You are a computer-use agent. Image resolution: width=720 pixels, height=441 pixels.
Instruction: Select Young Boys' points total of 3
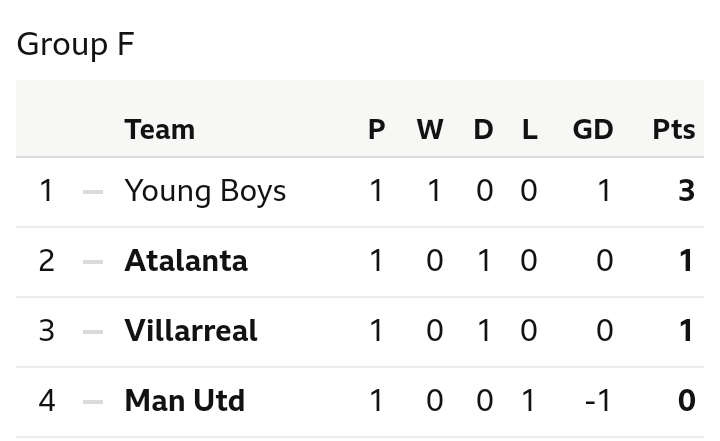pyautogui.click(x=686, y=191)
